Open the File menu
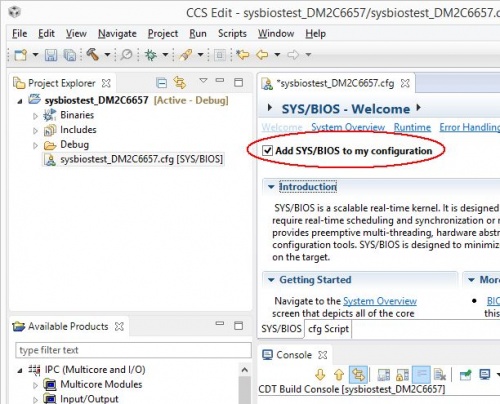The width and height of the screenshot is (500, 404). 20,34
